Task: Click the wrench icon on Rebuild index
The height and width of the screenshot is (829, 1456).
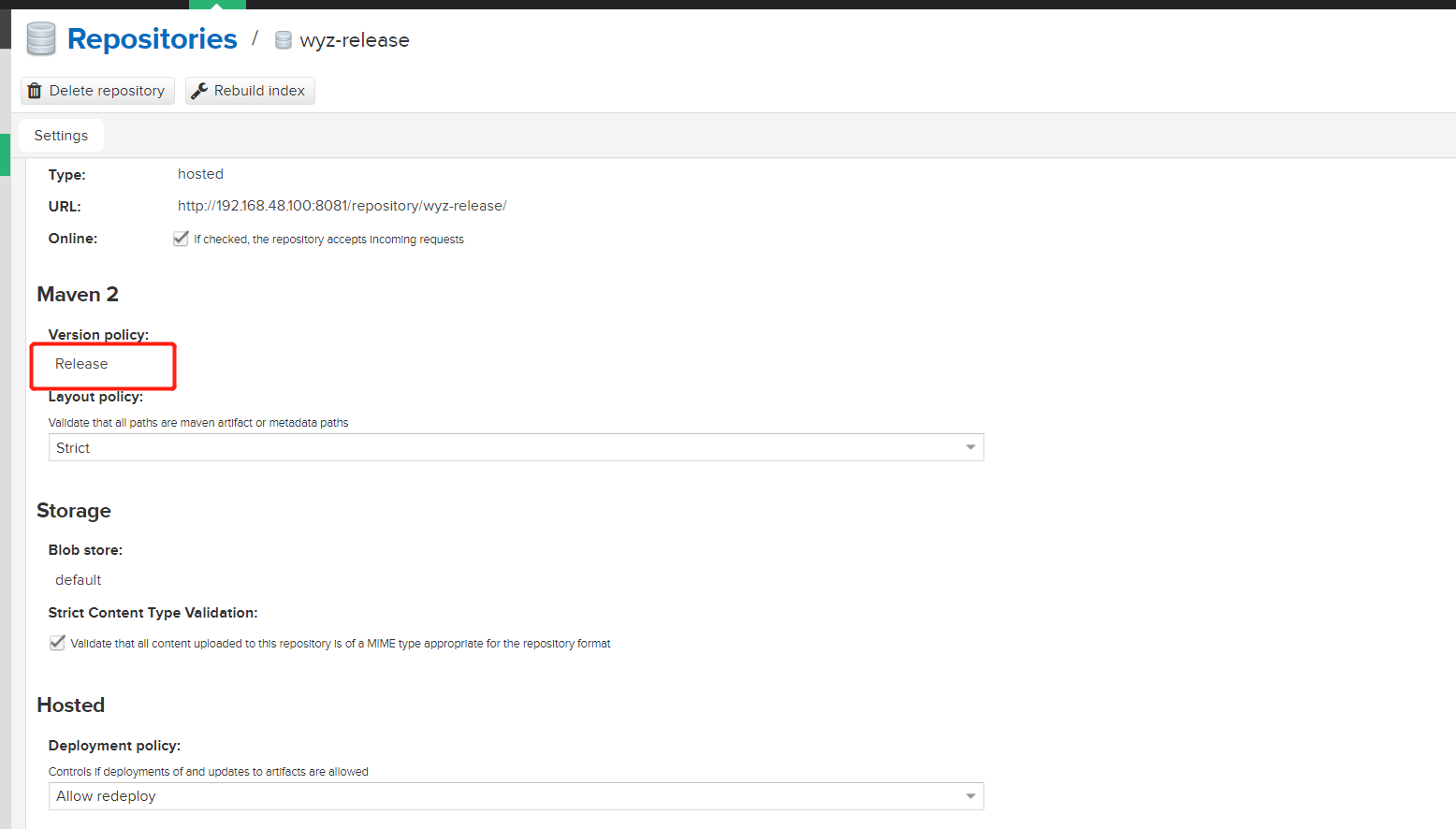Action: [200, 90]
